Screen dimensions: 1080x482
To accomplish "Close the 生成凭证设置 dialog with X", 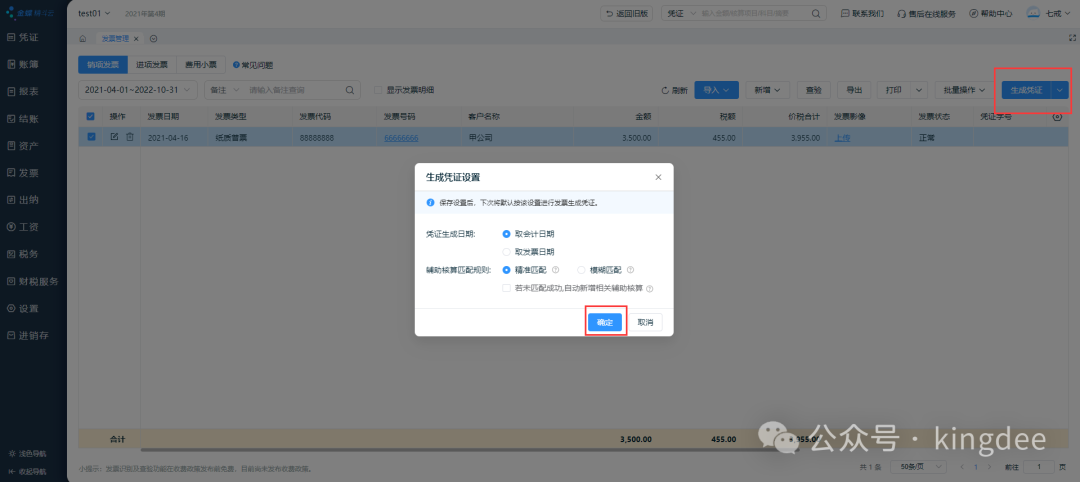I will (x=658, y=177).
